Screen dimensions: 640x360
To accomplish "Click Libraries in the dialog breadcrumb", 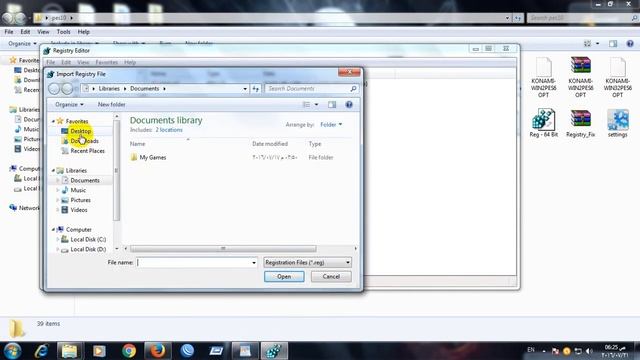I will coord(109,89).
